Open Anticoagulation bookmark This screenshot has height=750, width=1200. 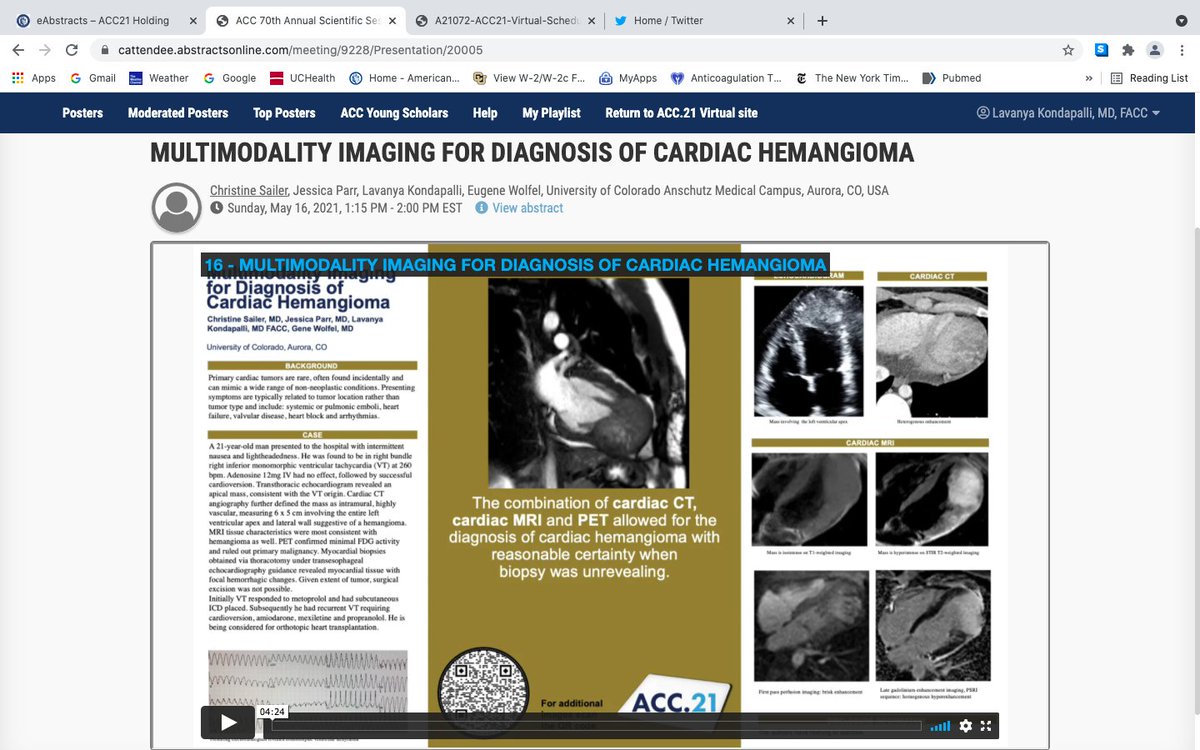(727, 78)
